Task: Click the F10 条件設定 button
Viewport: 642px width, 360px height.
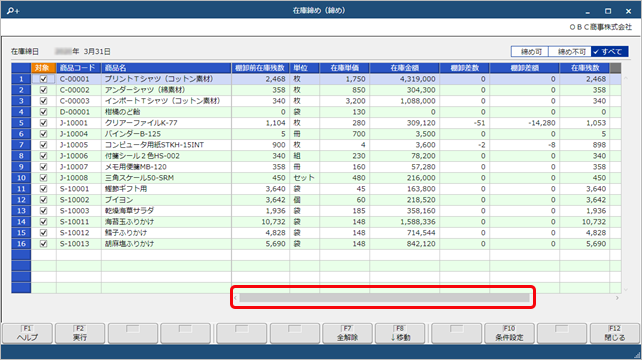Action: 509,333
